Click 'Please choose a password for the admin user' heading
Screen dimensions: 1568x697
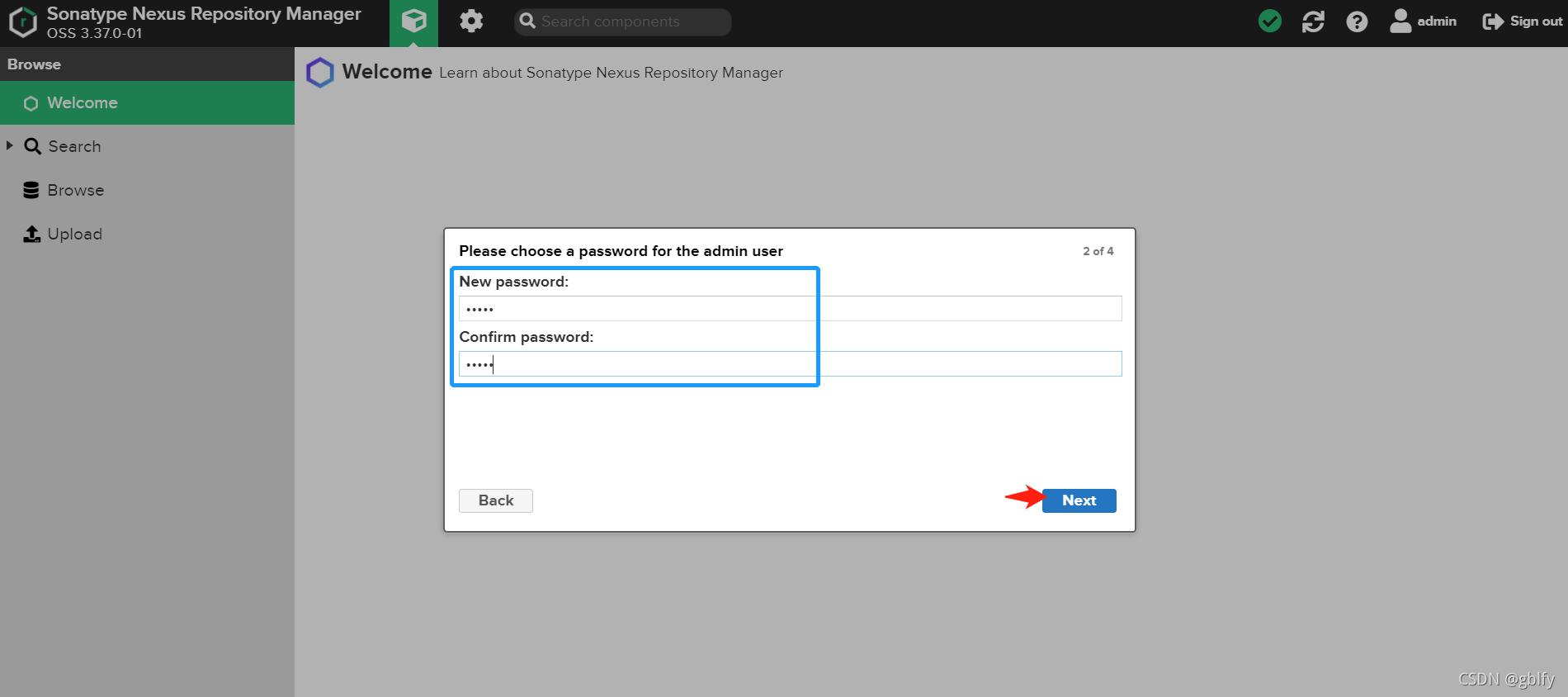point(621,251)
